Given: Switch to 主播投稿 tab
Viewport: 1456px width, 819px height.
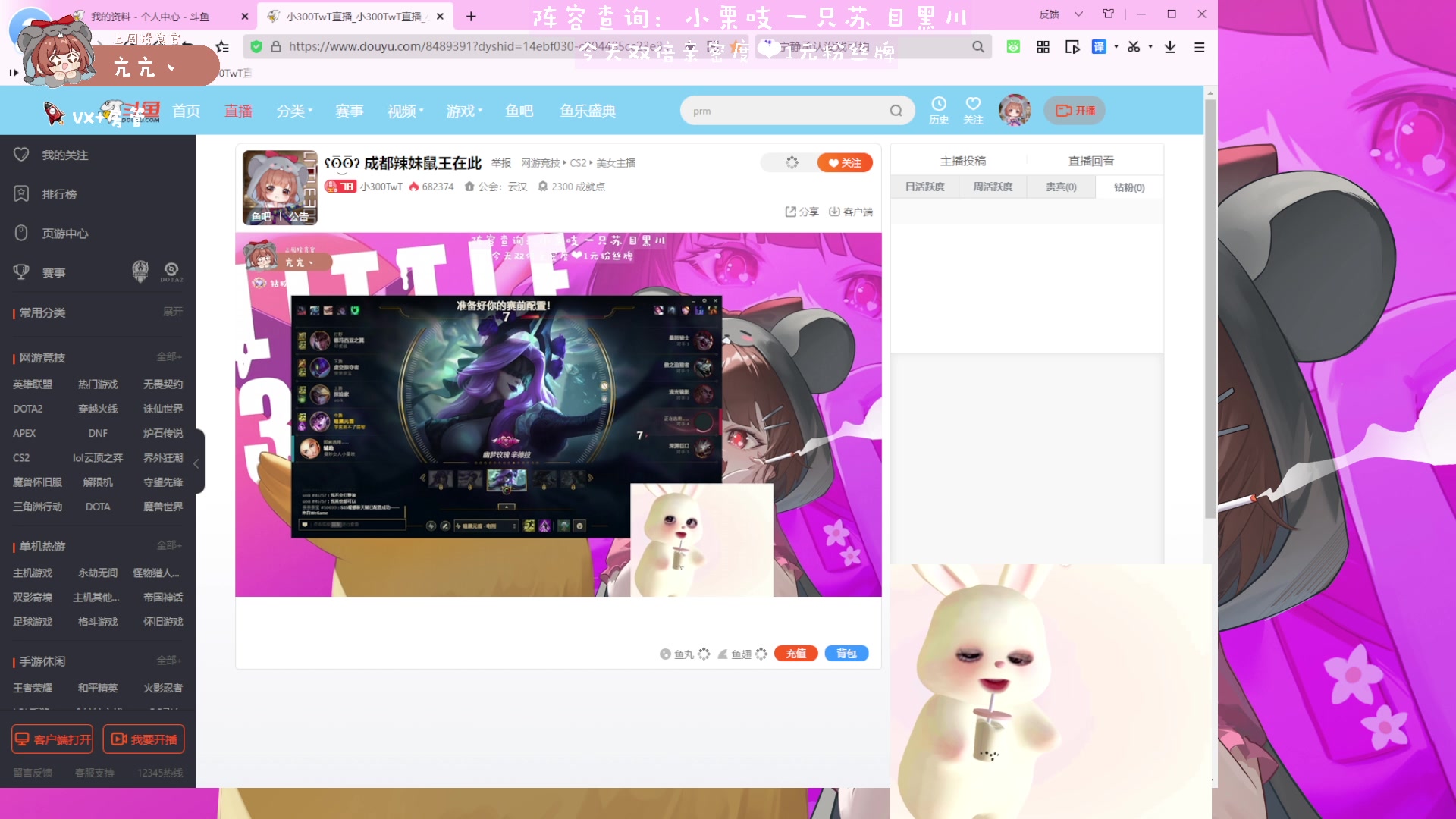Looking at the screenshot, I should [x=963, y=161].
